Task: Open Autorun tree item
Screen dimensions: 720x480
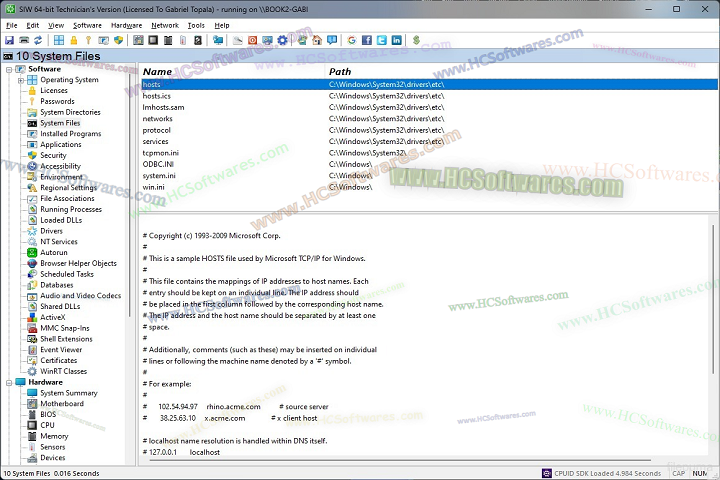Action: (x=54, y=253)
